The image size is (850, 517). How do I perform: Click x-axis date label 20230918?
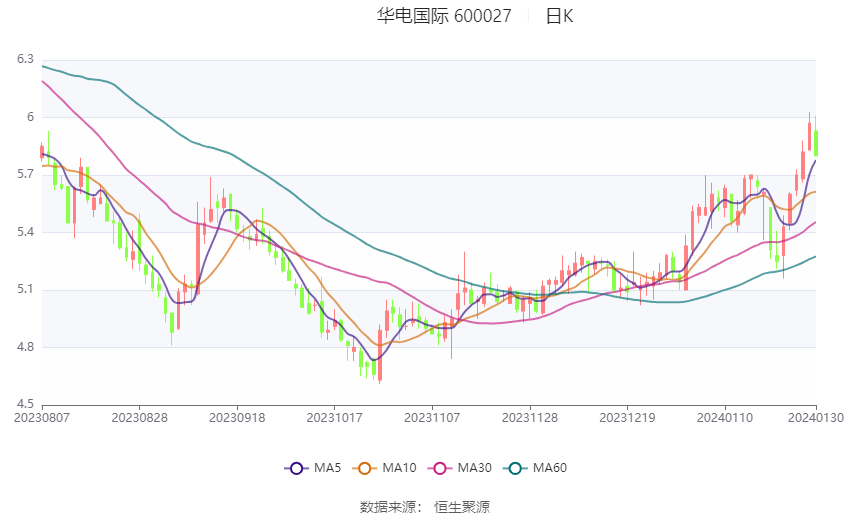237,418
